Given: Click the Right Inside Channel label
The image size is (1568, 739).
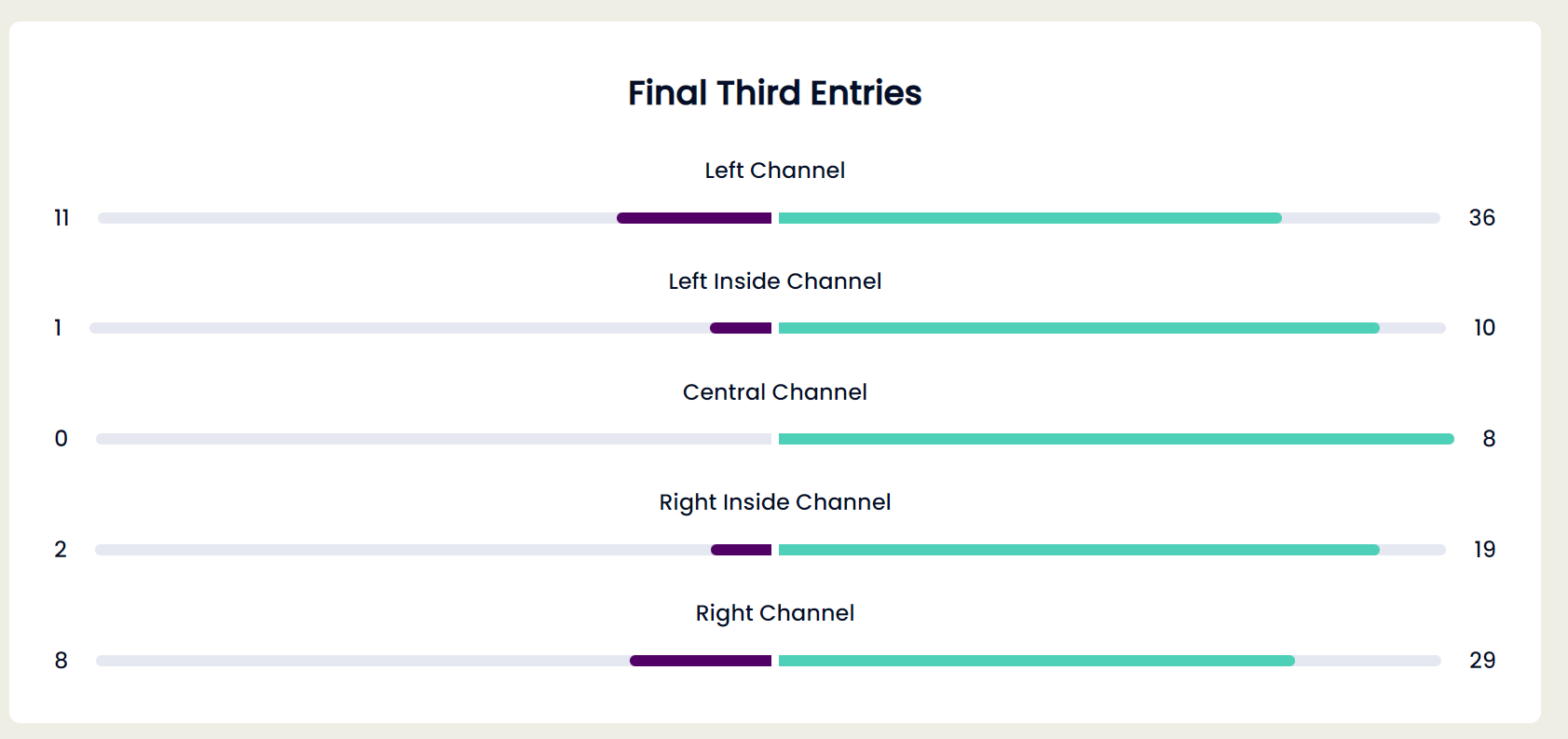Looking at the screenshot, I should [774, 502].
